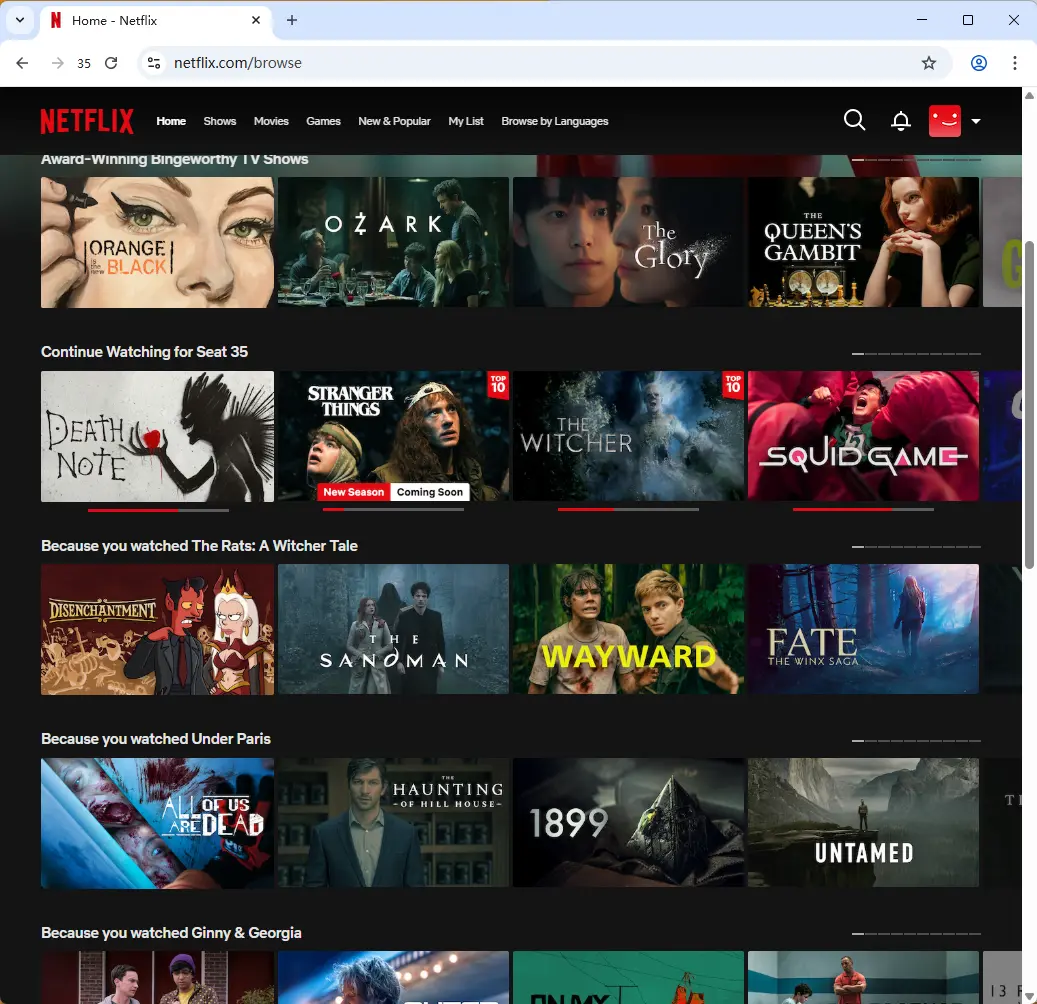The image size is (1037, 1004).
Task: Expand the profile dropdown caret
Action: (976, 120)
